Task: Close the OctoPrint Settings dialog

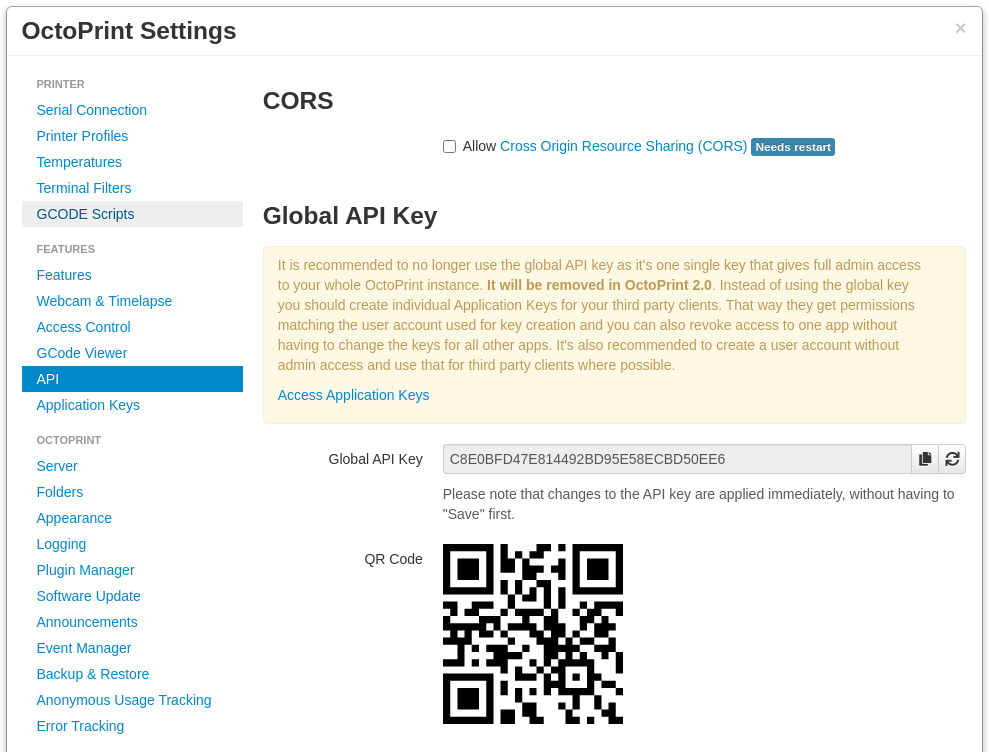Action: [960, 28]
